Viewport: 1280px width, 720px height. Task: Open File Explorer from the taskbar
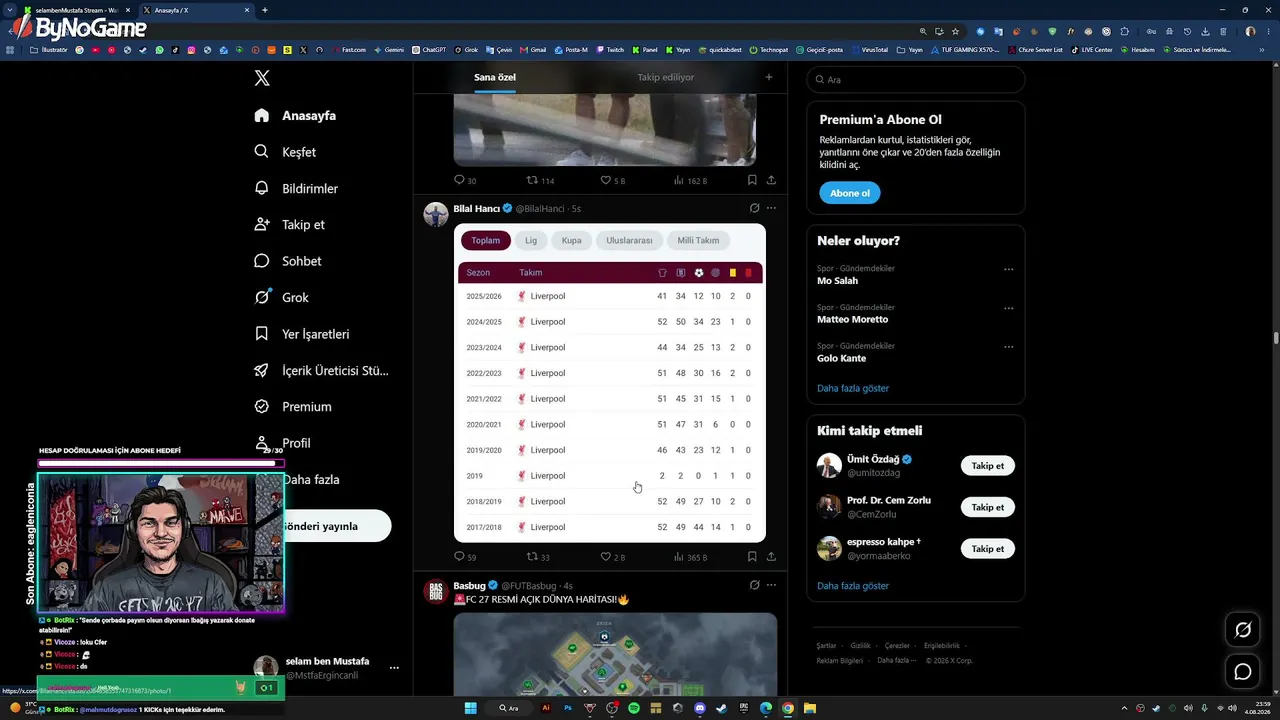tap(810, 708)
